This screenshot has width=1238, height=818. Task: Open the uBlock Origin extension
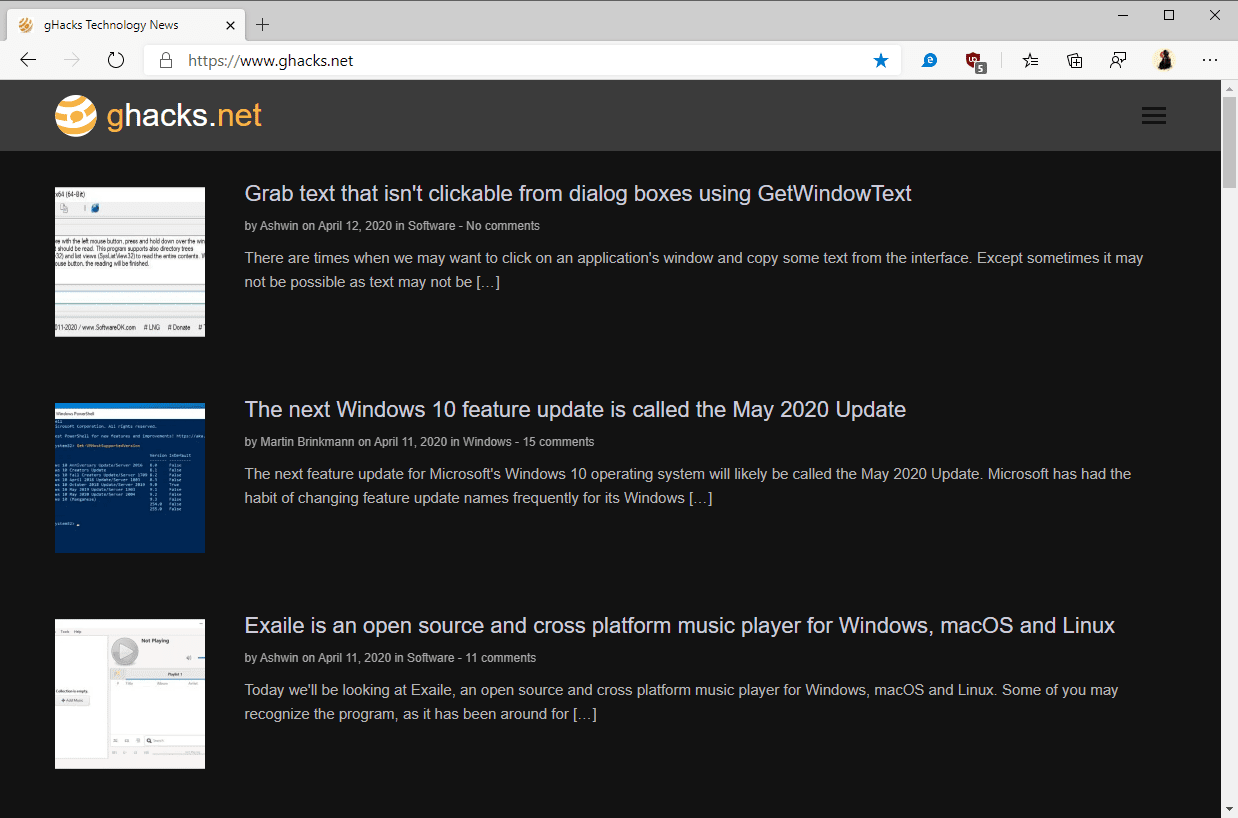974,61
